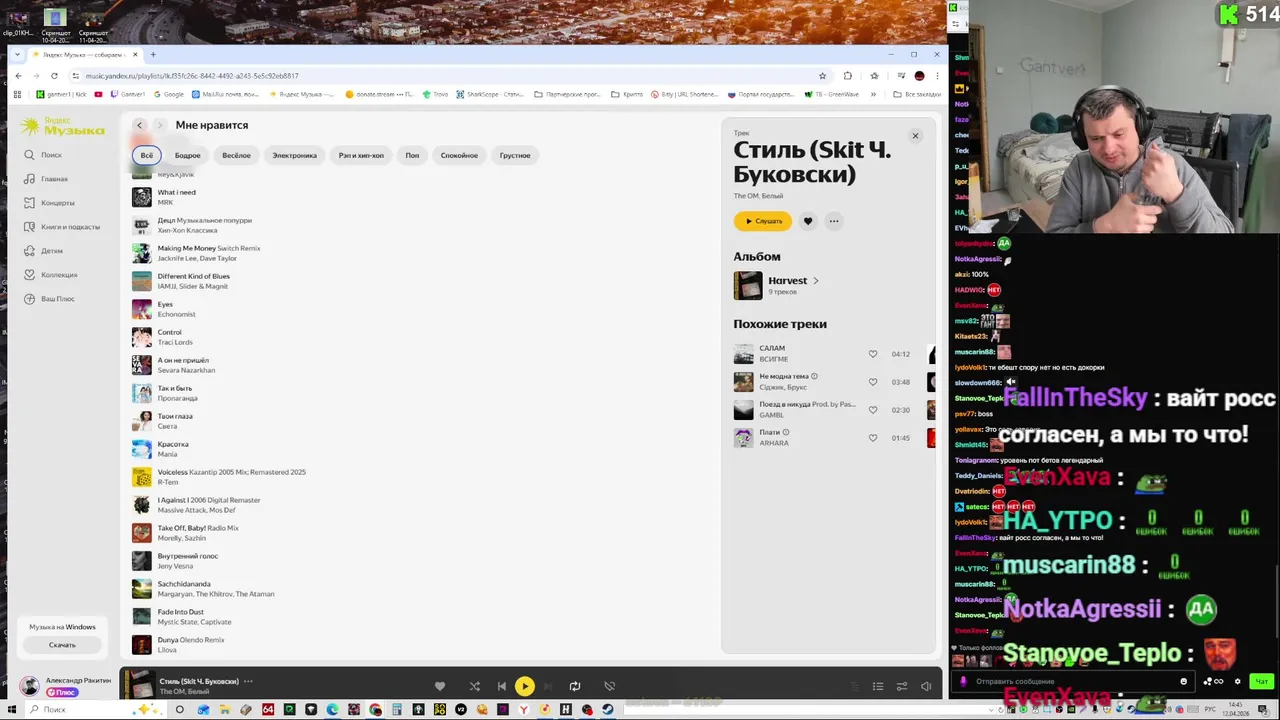Bookmark page with address bar star
The width and height of the screenshot is (1280, 720).
823,76
